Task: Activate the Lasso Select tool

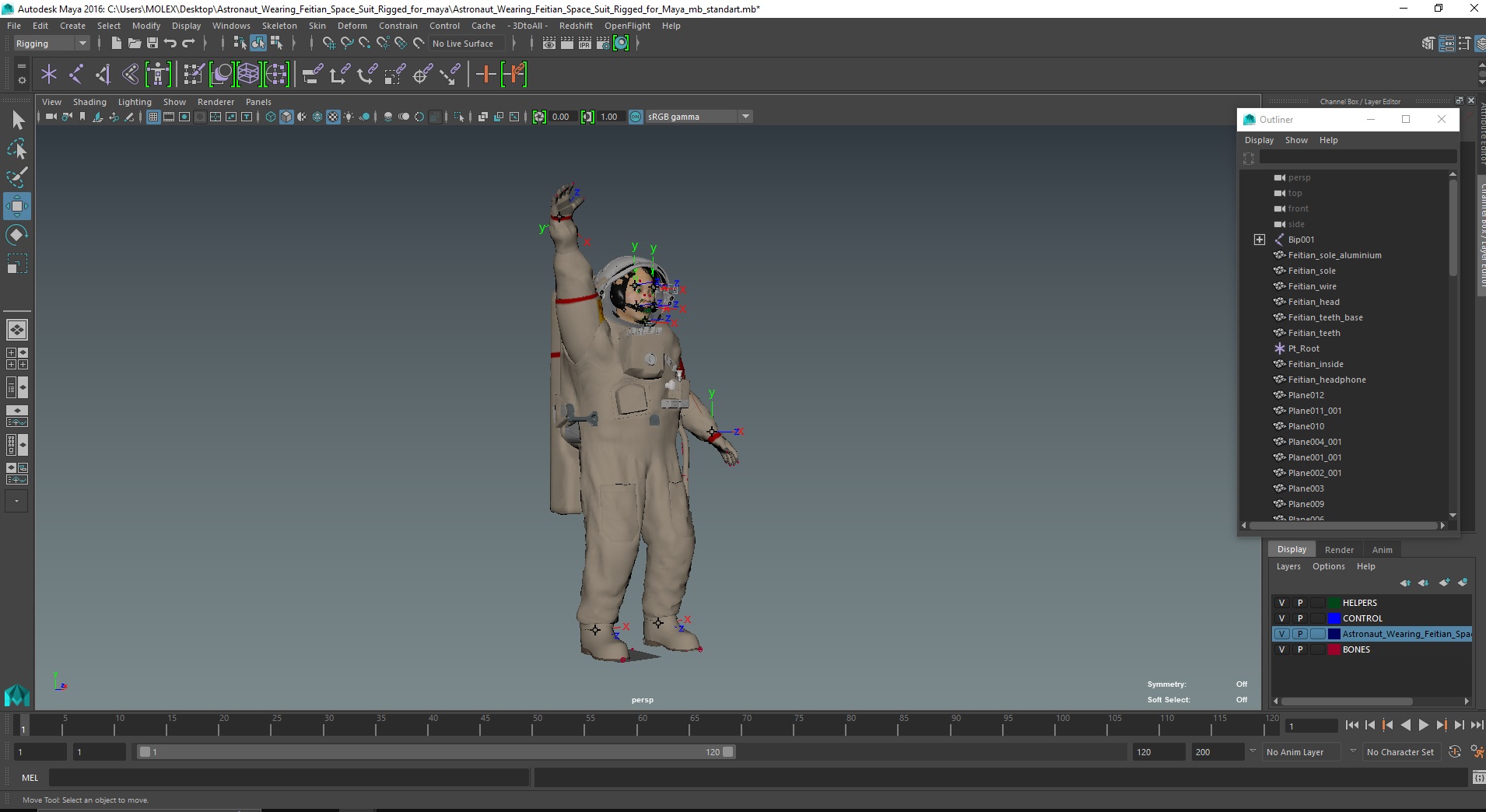Action: (x=17, y=149)
